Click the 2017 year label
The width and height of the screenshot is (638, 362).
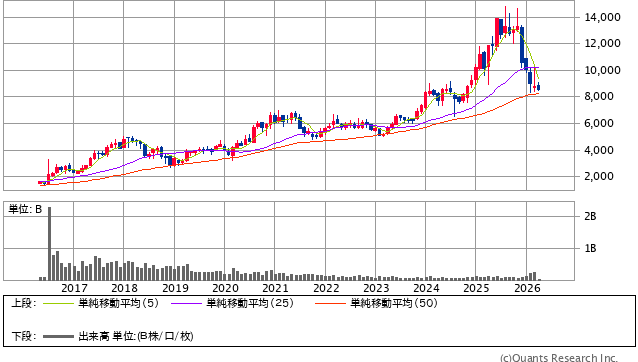click(x=74, y=288)
